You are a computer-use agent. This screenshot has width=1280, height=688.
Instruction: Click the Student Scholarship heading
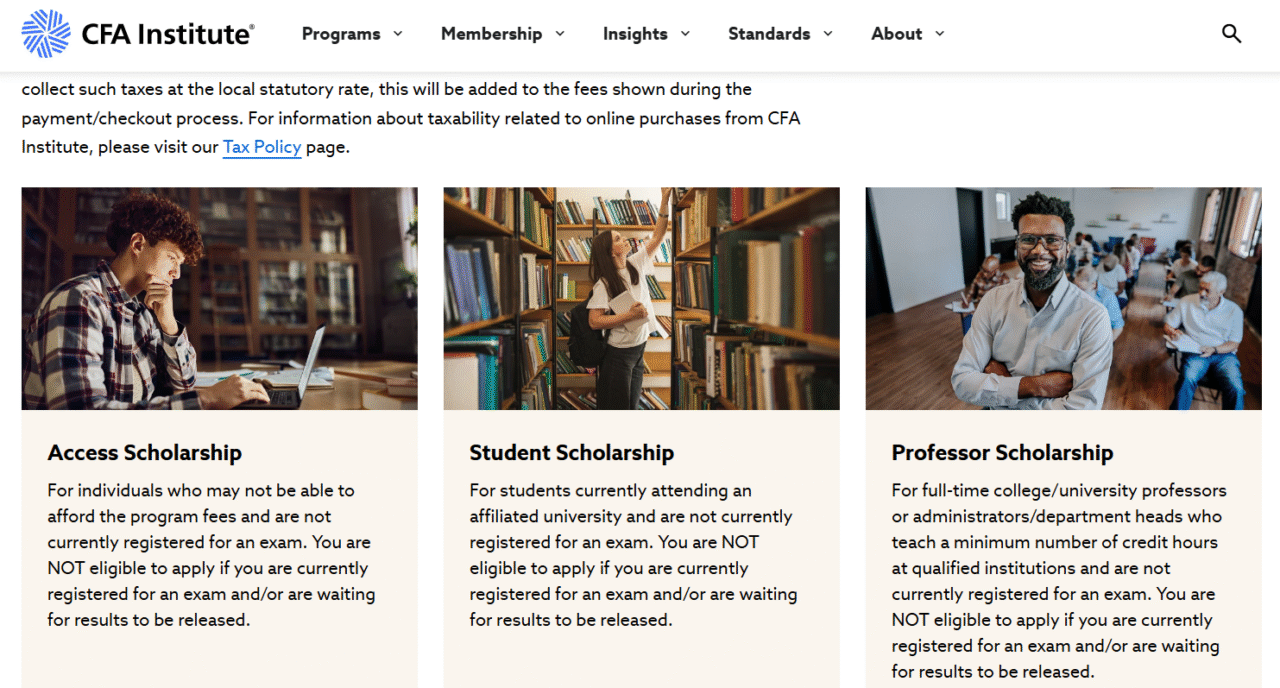571,453
